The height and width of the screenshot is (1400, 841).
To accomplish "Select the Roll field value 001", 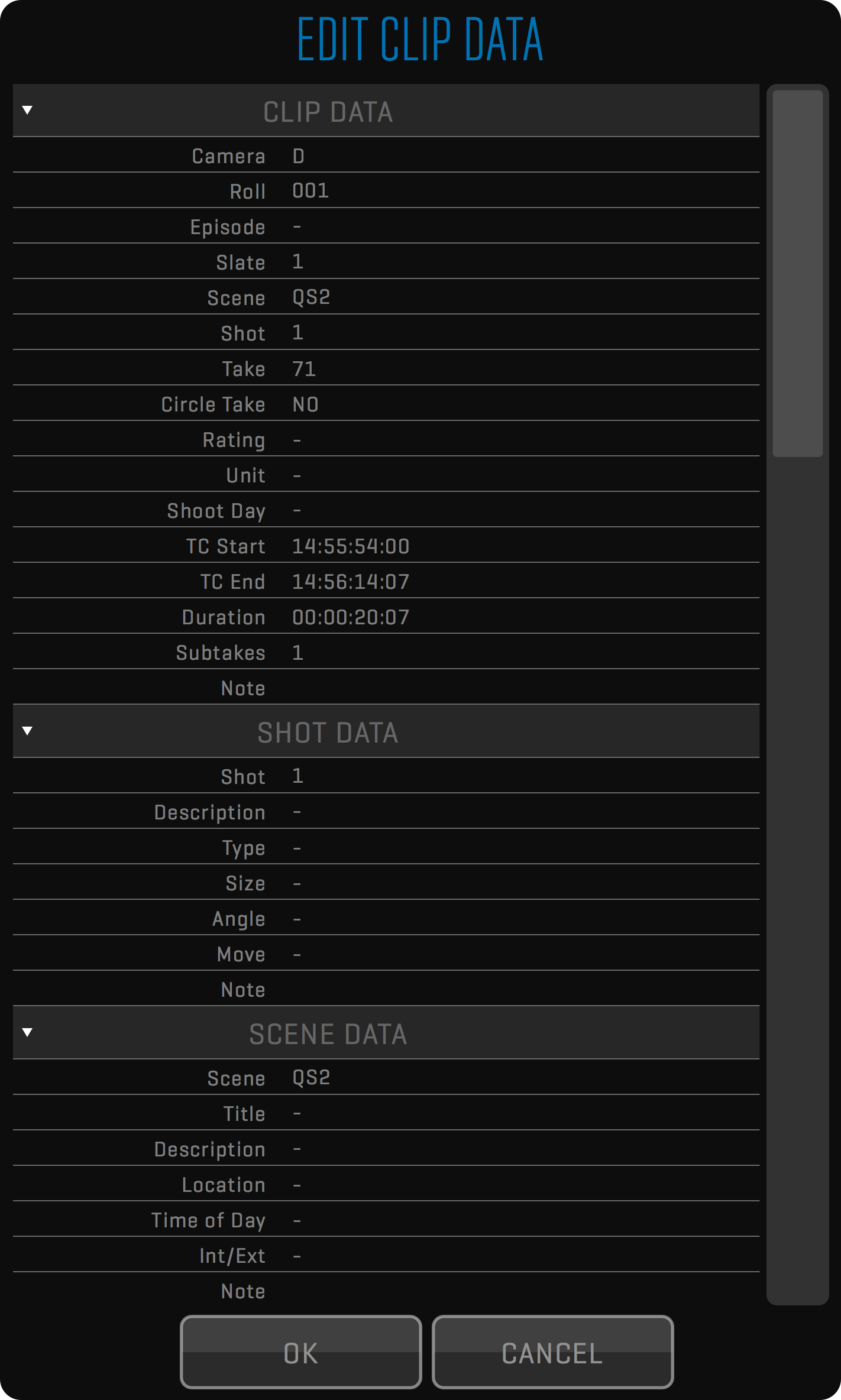I will 310,191.
